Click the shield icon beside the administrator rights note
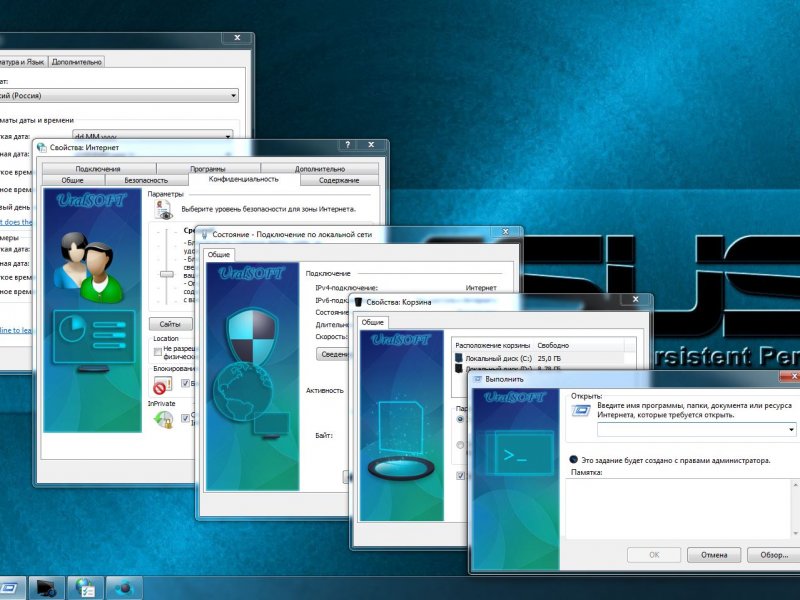This screenshot has height=600, width=800. [x=573, y=460]
